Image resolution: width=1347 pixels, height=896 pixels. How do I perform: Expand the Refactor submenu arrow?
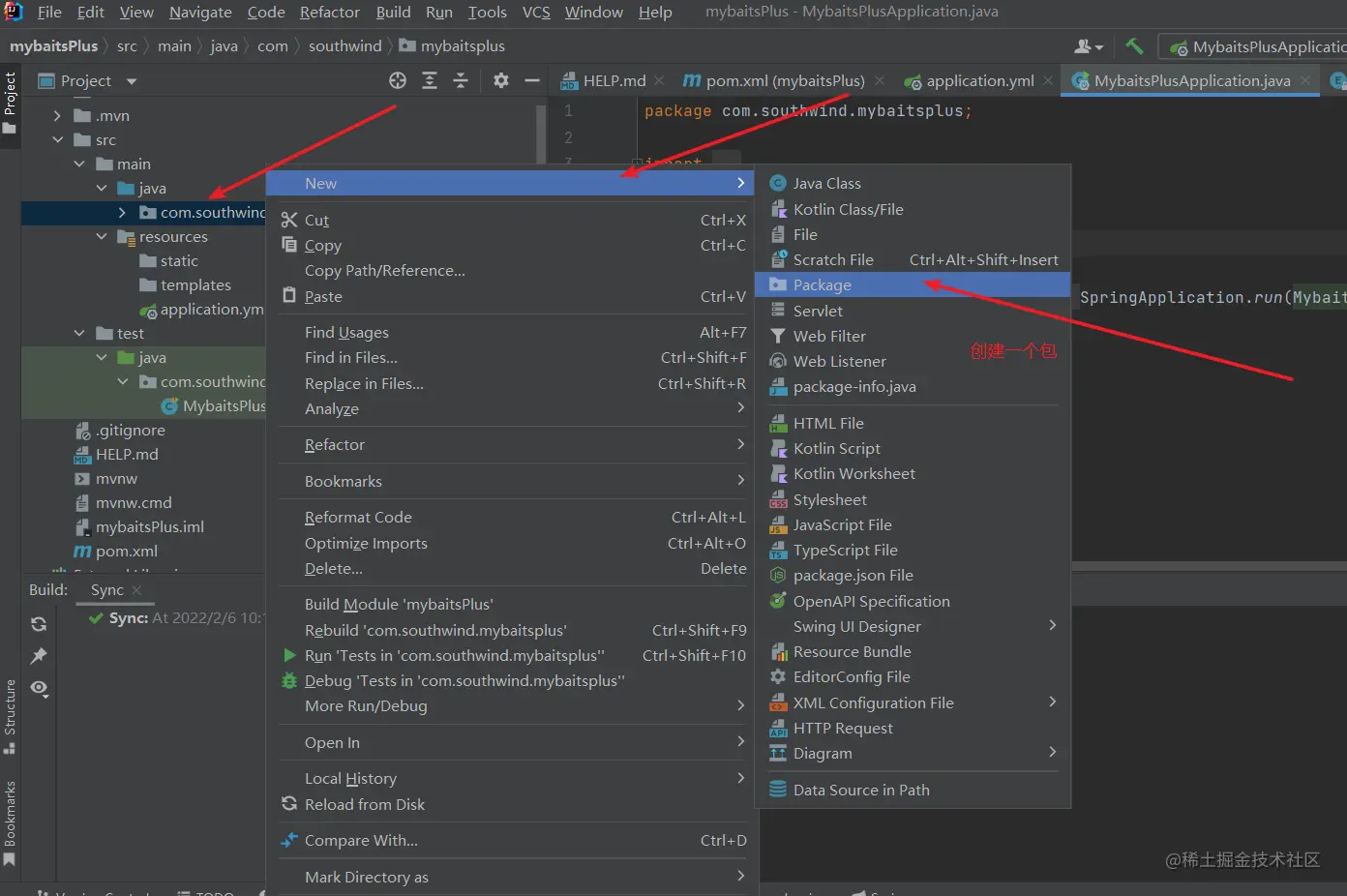click(741, 444)
